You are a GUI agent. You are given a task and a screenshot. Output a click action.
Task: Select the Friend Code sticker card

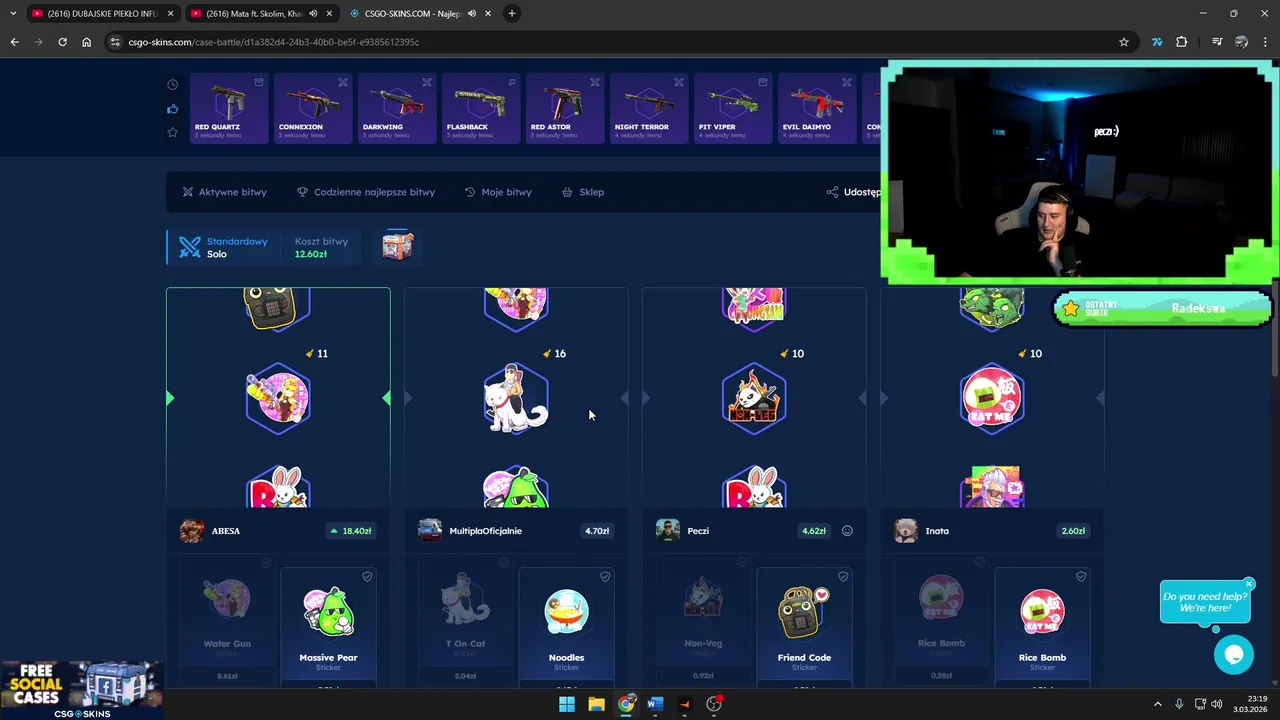coord(804,627)
